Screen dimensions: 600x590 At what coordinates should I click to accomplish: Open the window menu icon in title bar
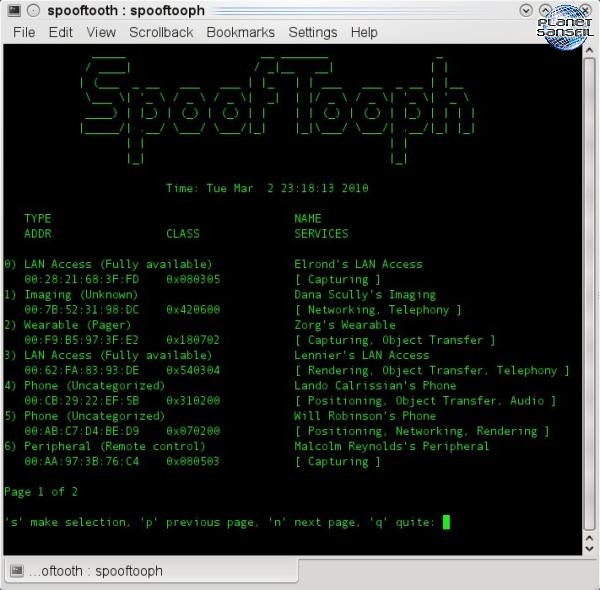[x=12, y=10]
